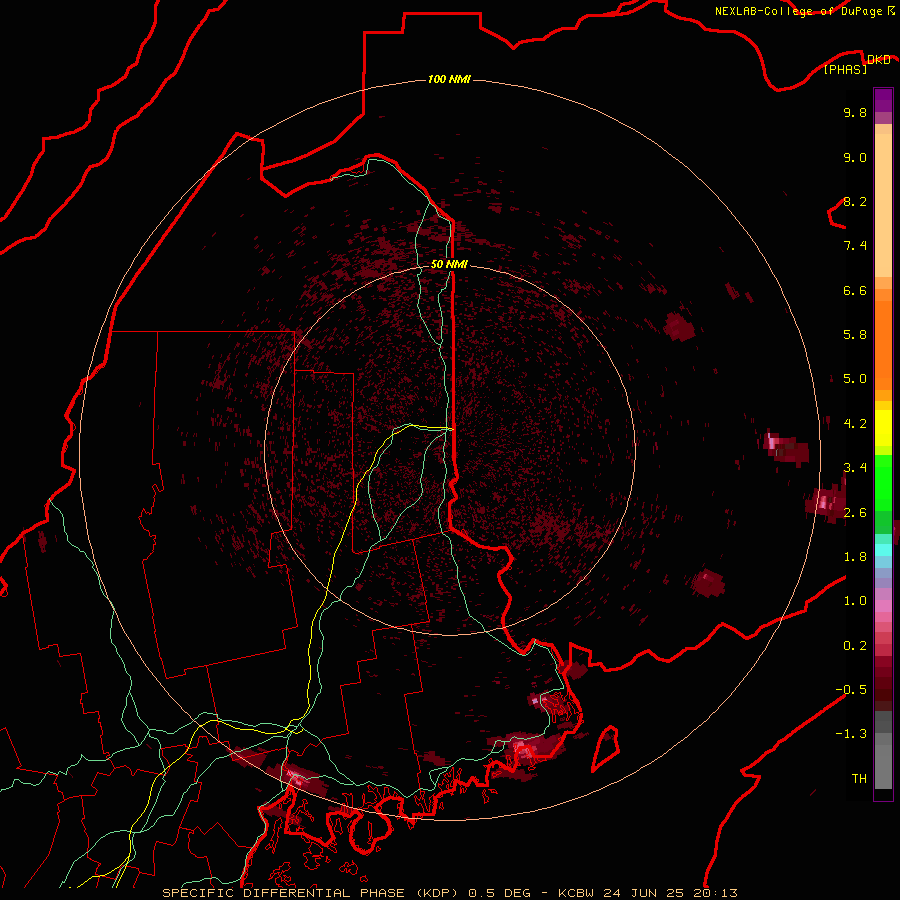
Task: Pick the cyan band in the color scale
Action: pos(883,550)
